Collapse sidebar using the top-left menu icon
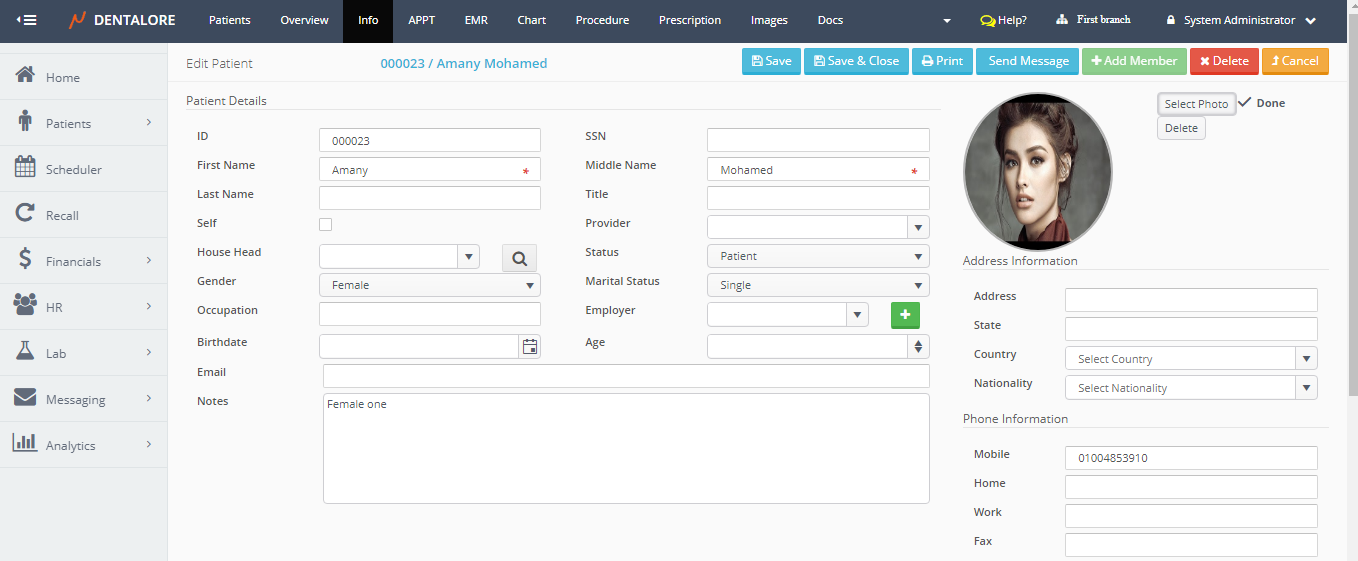 point(27,20)
